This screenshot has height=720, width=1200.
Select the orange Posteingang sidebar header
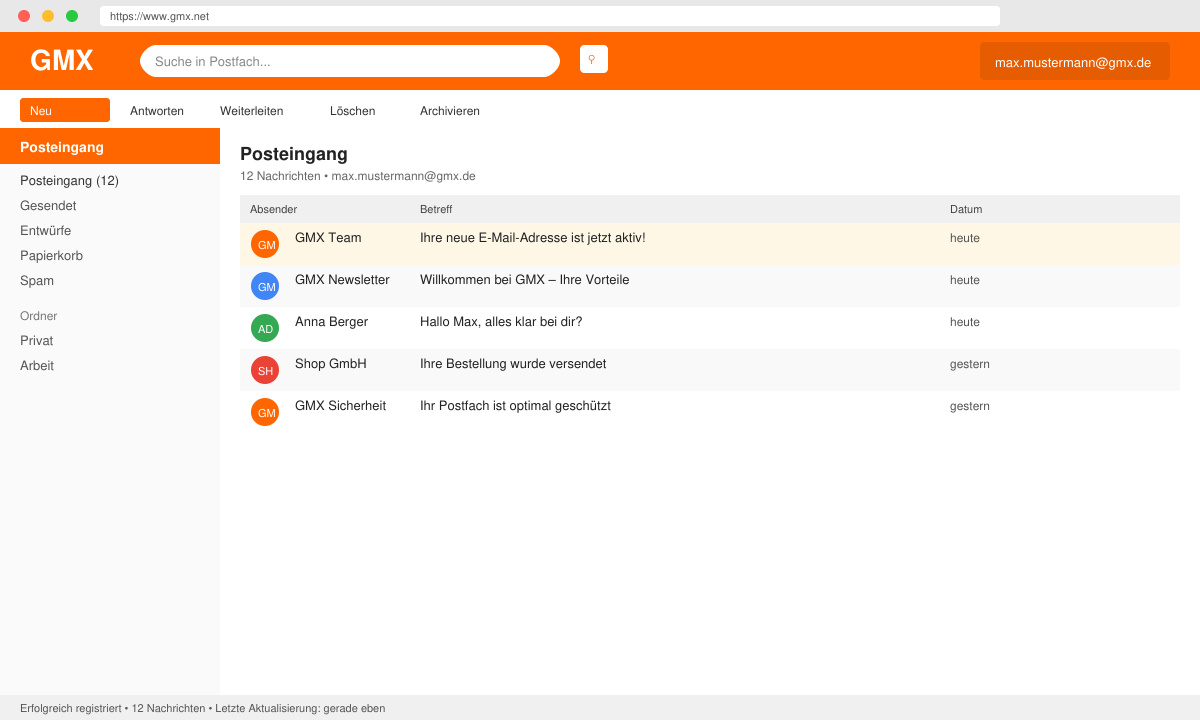[110, 146]
